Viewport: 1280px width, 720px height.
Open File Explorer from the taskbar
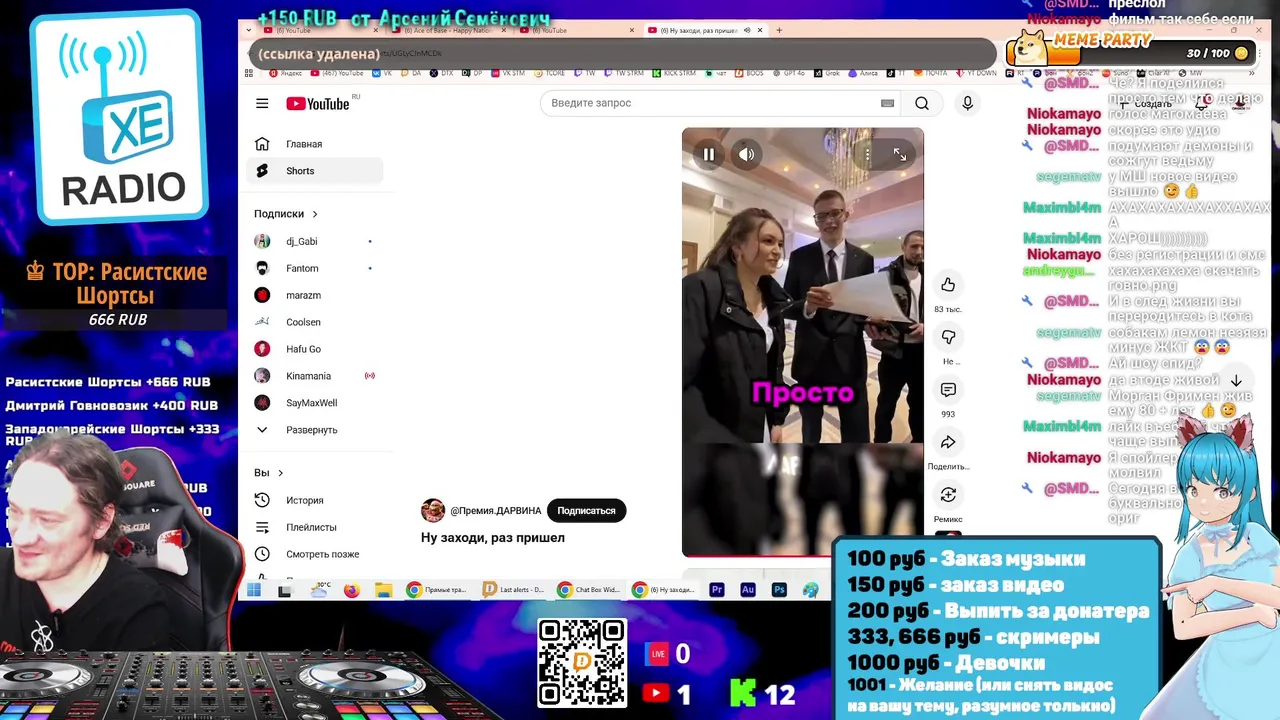tap(383, 590)
